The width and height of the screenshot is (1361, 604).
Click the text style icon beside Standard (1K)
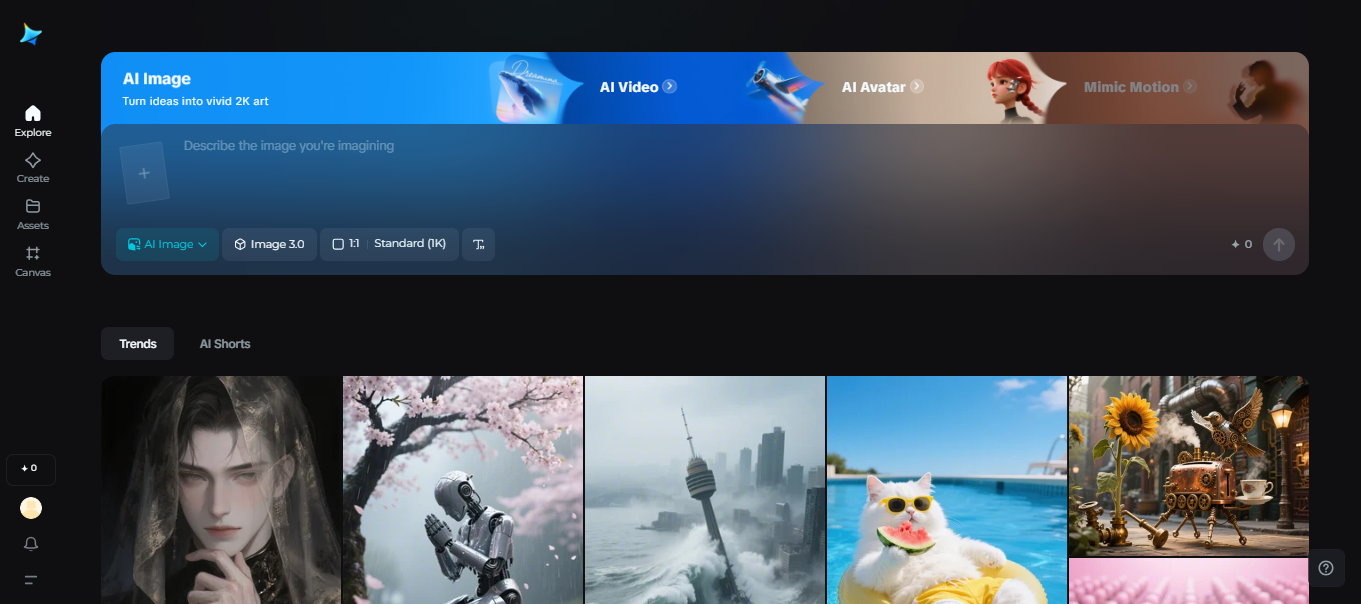(x=478, y=243)
